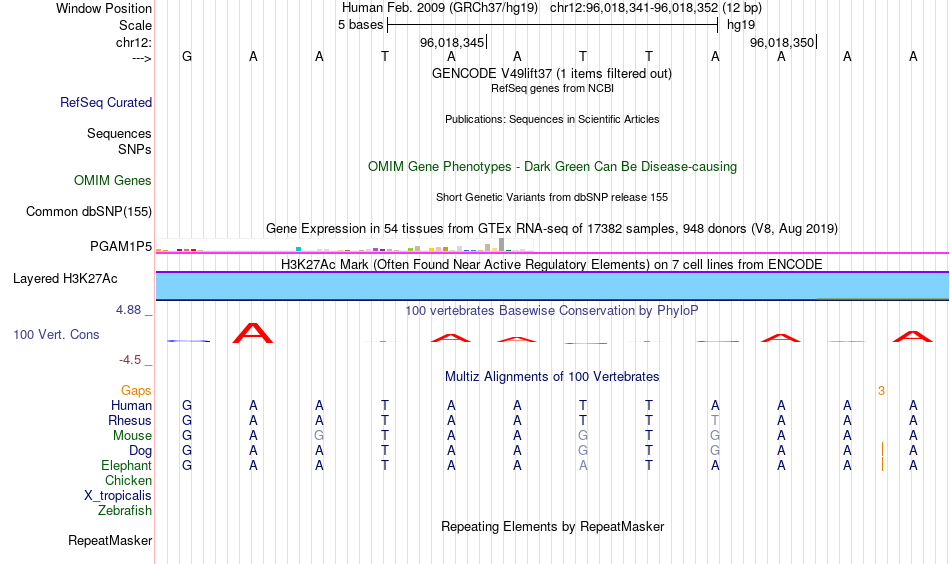Select the Dog alignment row label
The image size is (950, 564).
click(x=140, y=451)
